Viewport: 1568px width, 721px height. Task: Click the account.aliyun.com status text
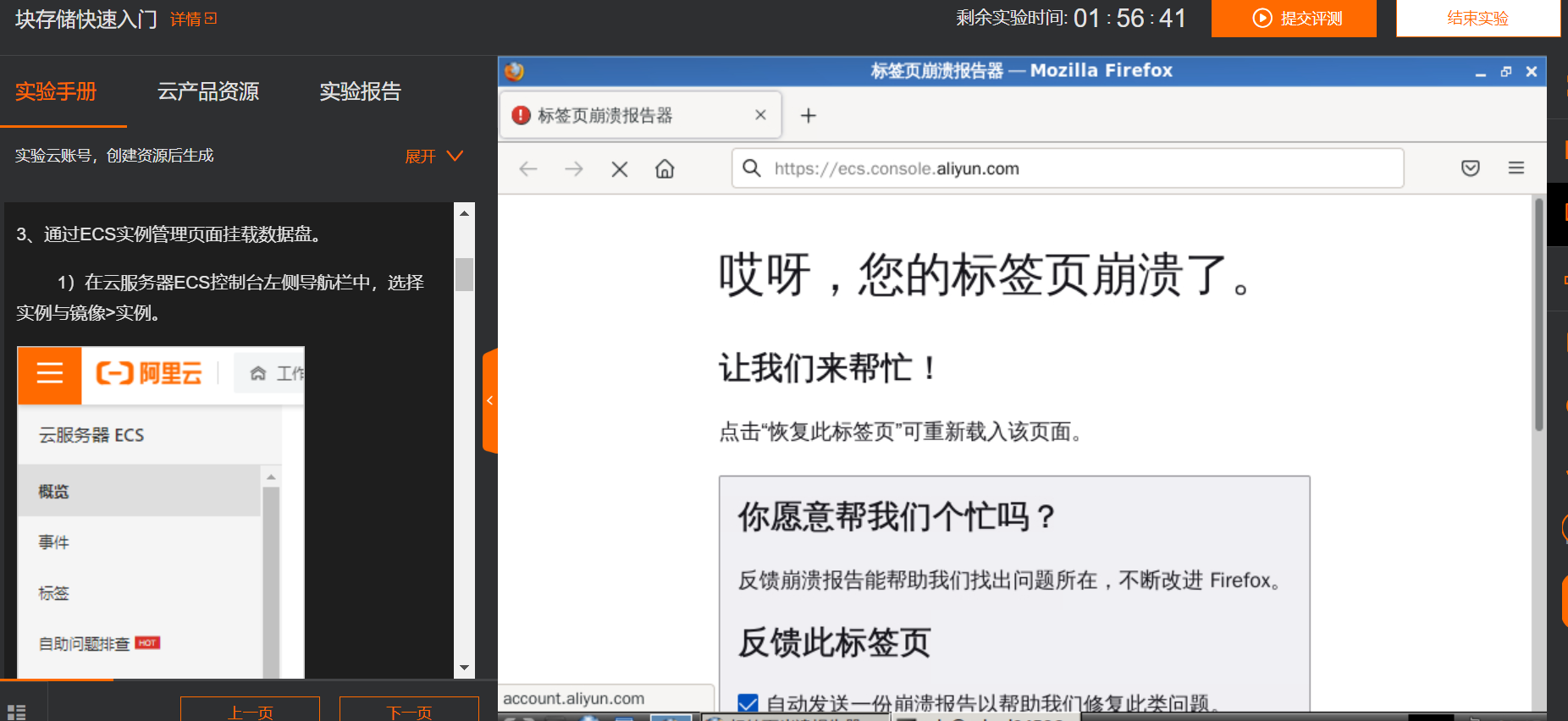tap(574, 699)
